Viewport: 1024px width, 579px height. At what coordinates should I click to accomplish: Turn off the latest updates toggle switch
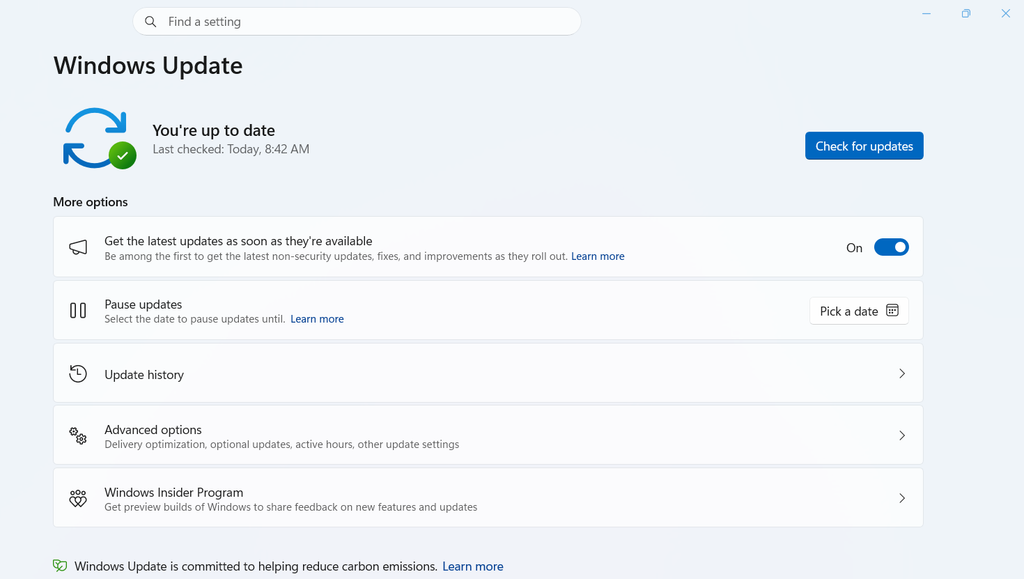click(891, 247)
